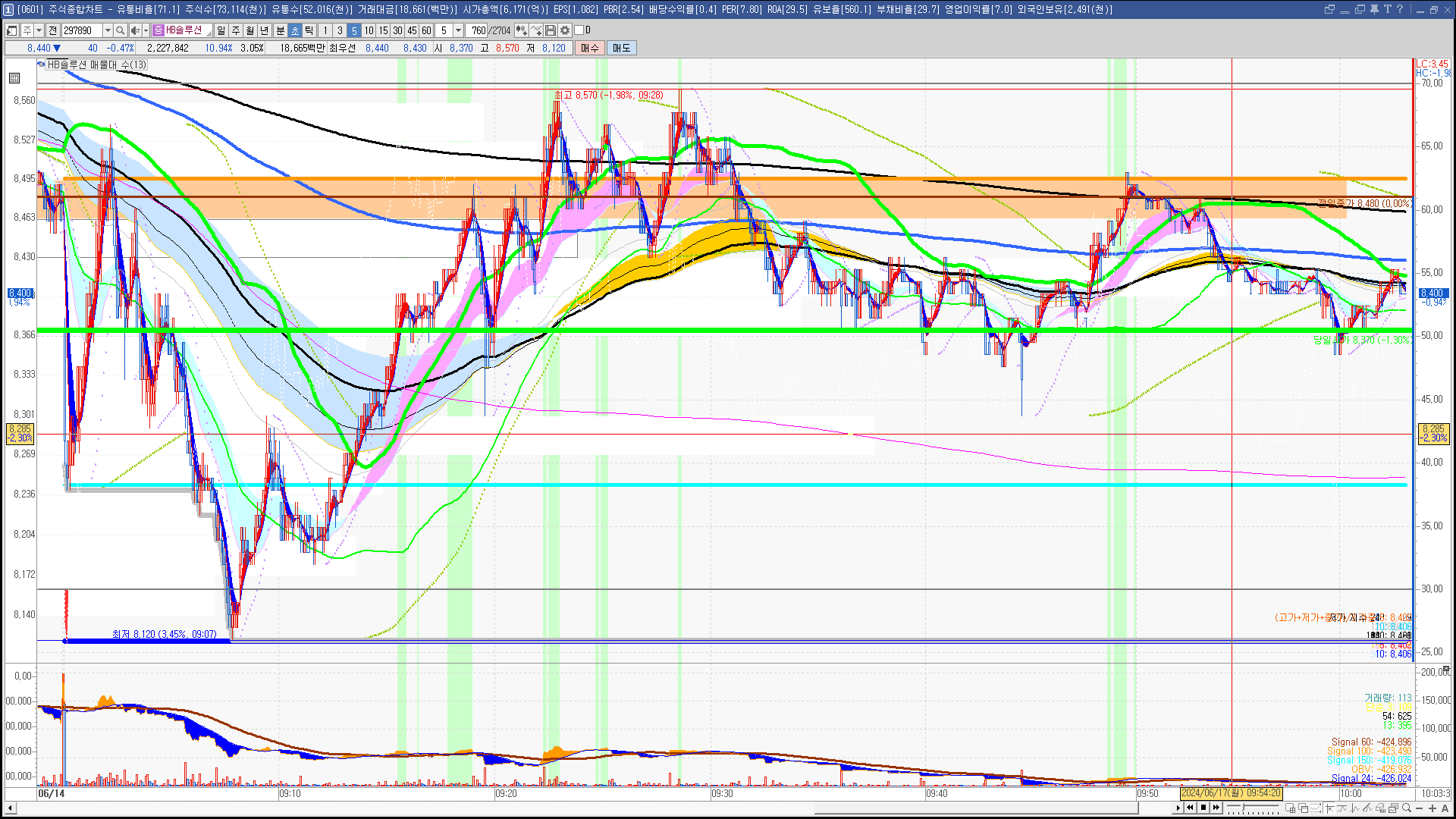Click the bottom magnifier zoom icon
The width and height of the screenshot is (1456, 819).
1407,808
